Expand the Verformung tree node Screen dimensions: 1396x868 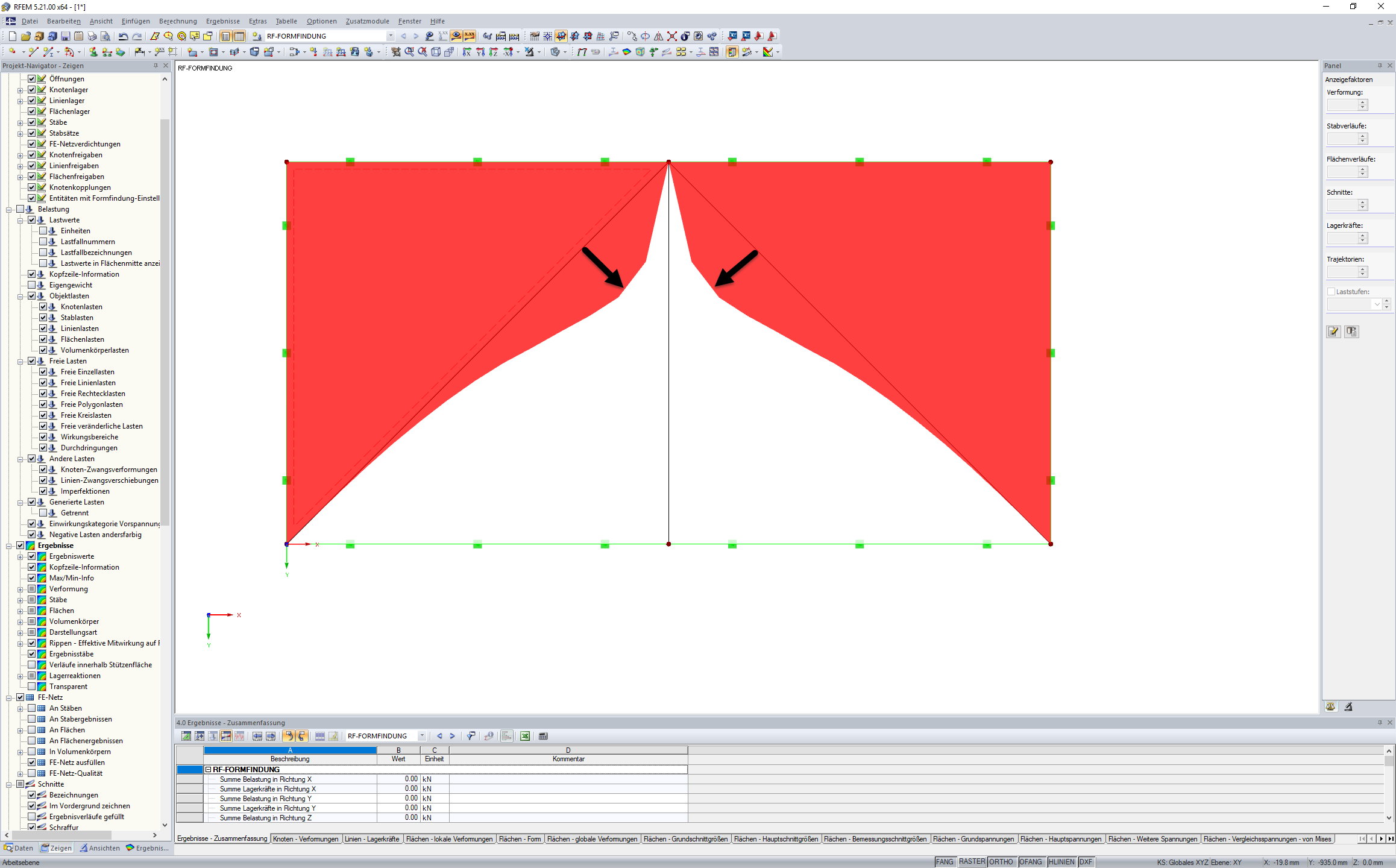pyautogui.click(x=20, y=589)
